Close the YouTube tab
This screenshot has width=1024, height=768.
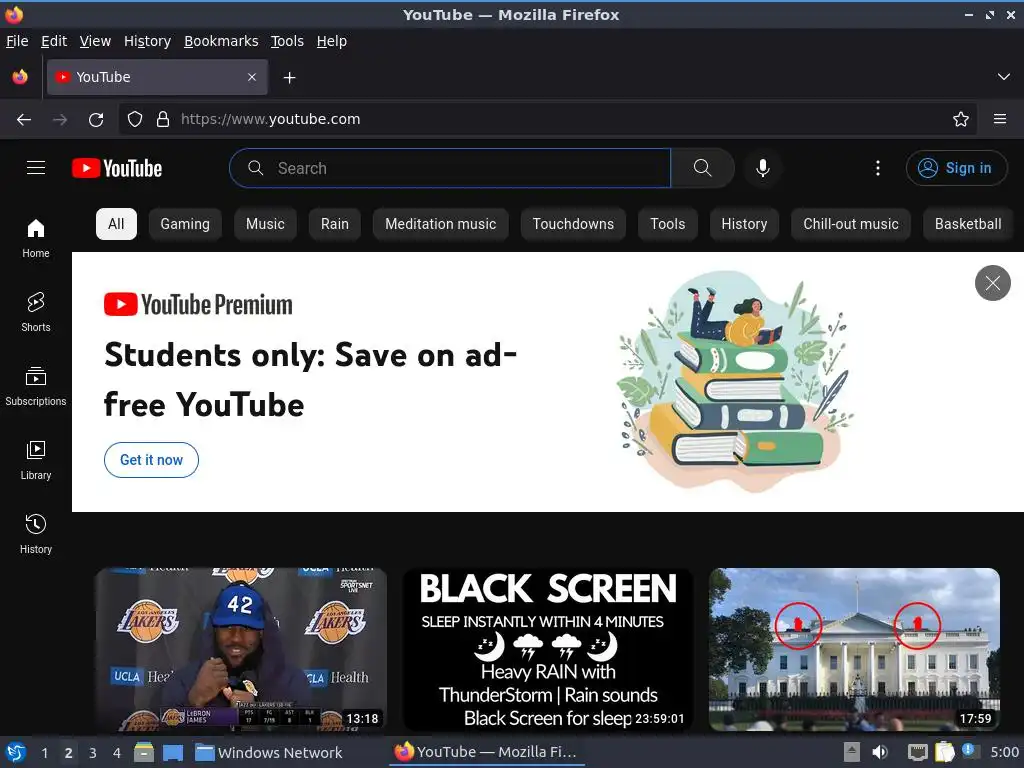(x=252, y=77)
